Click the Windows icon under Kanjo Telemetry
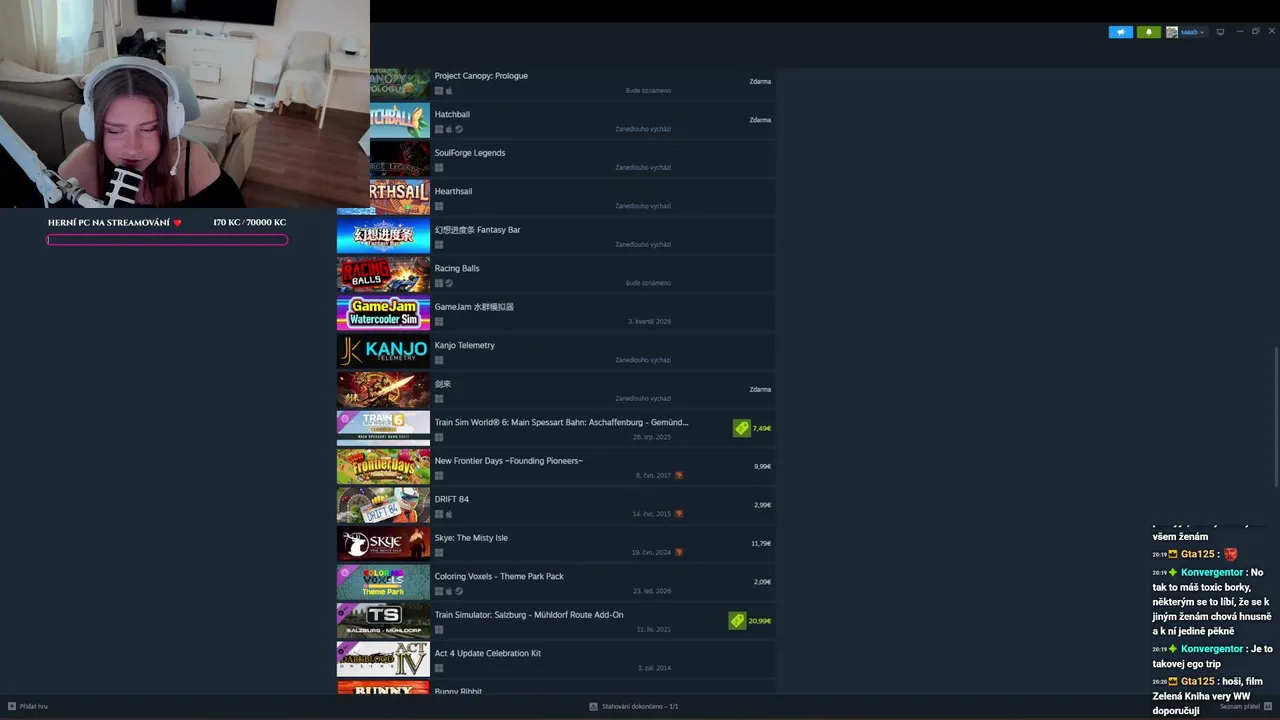Image resolution: width=1280 pixels, height=720 pixels. tap(438, 360)
